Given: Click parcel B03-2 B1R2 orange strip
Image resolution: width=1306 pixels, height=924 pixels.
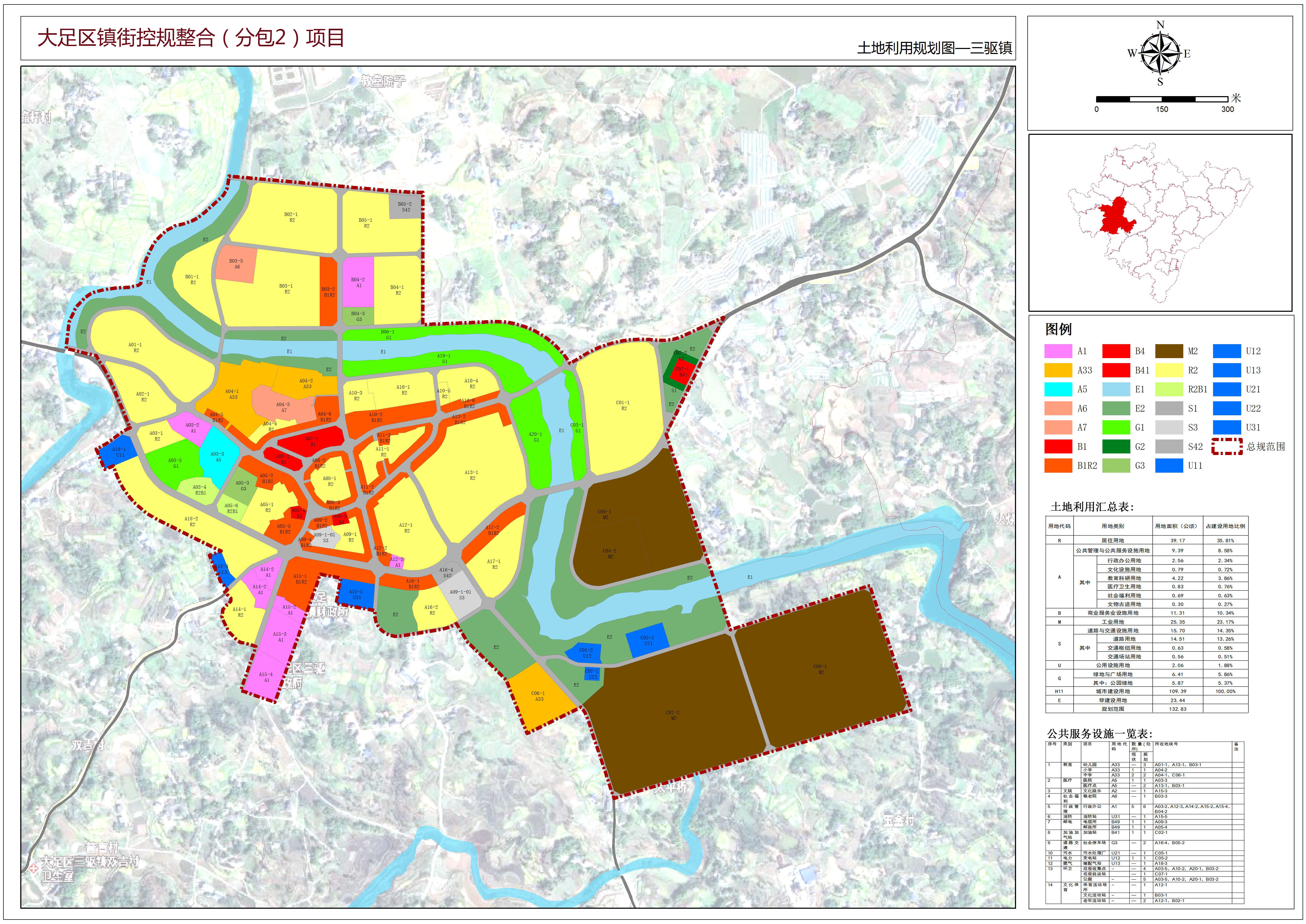Looking at the screenshot, I should pyautogui.click(x=328, y=291).
